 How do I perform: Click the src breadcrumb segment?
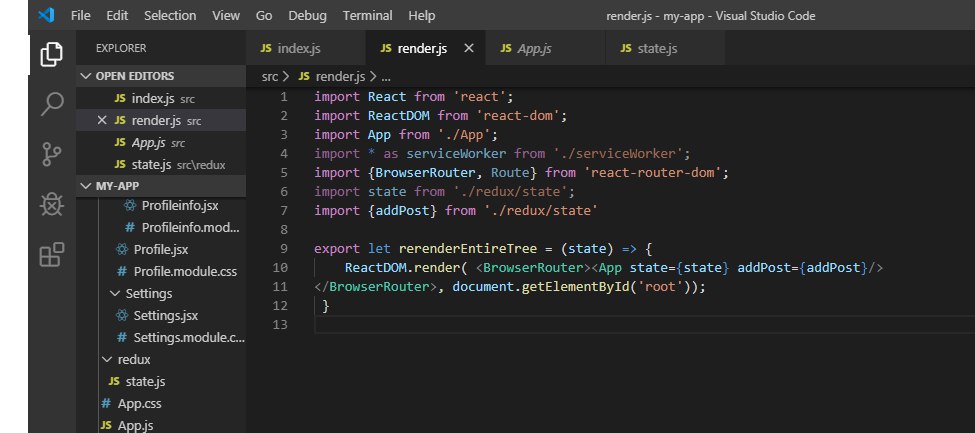(270, 76)
